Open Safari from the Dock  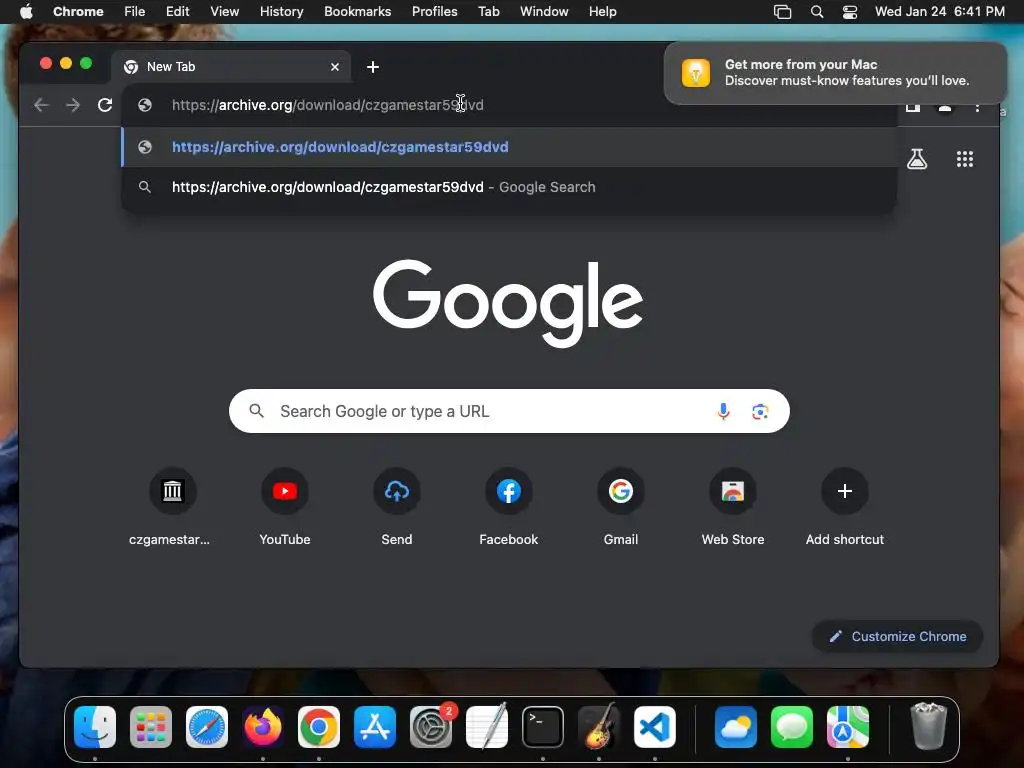click(x=207, y=727)
